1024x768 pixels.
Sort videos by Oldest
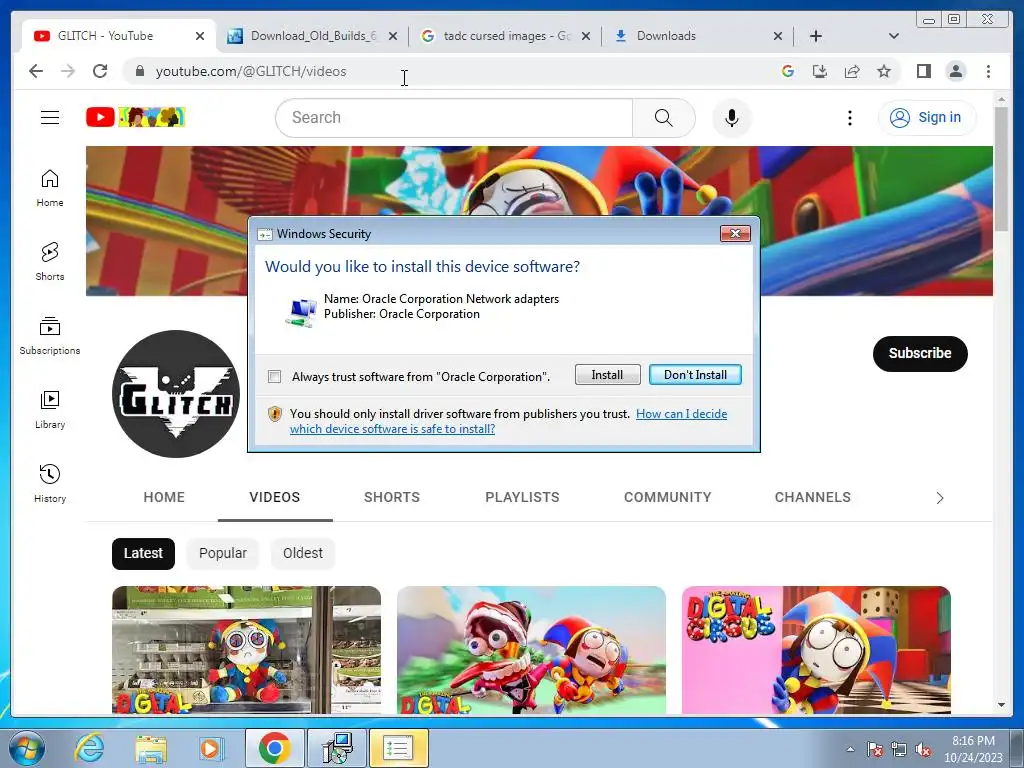302,553
